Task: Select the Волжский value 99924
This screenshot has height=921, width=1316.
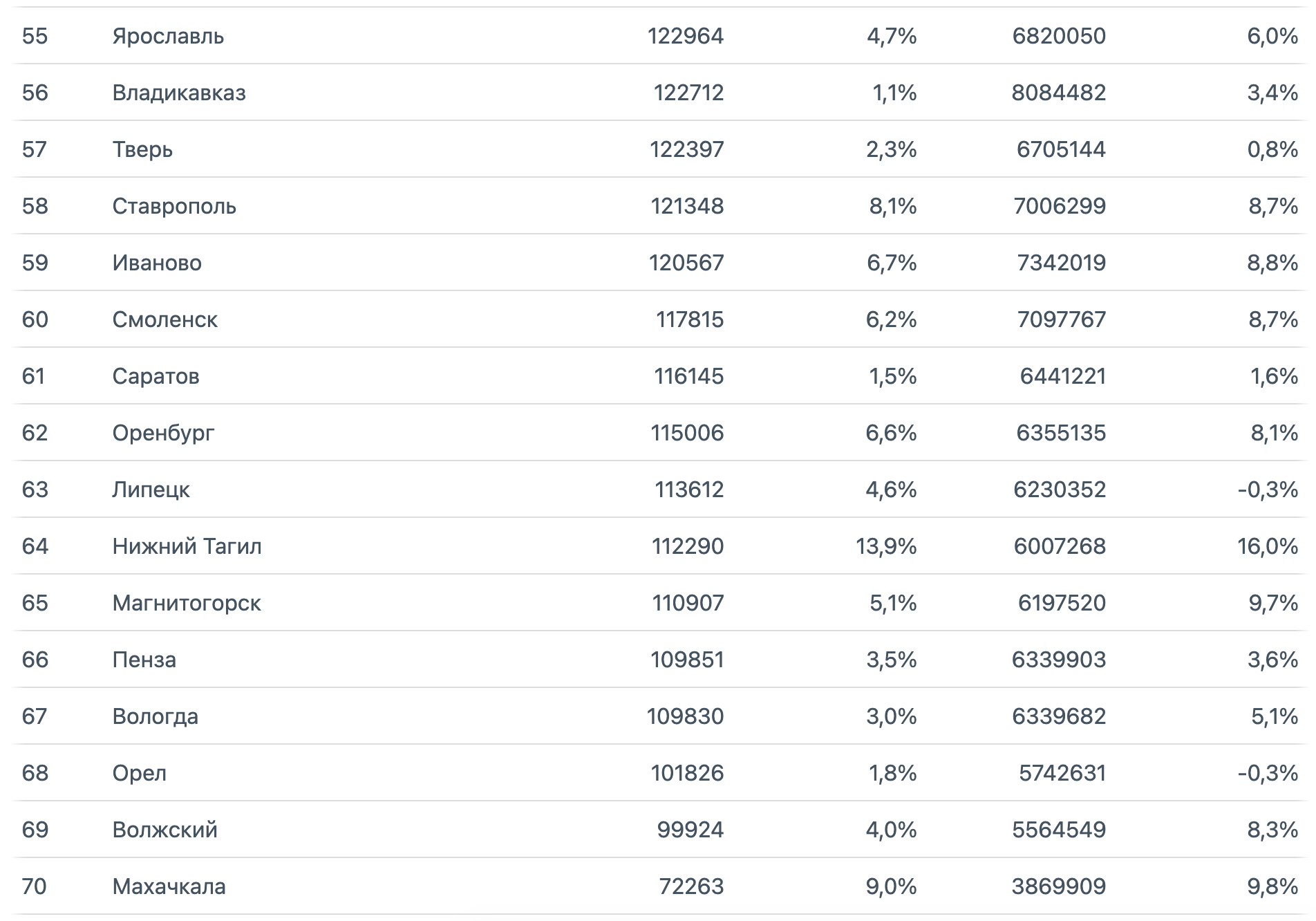Action: 690,830
